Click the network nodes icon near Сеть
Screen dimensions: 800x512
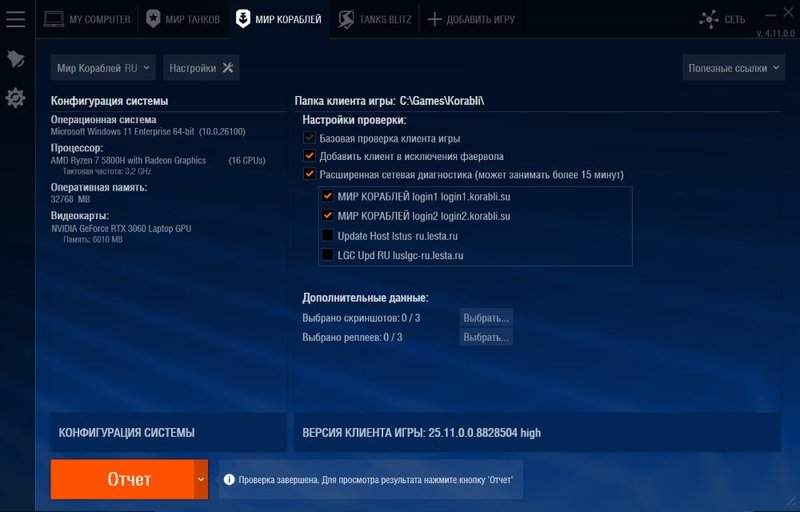710,19
